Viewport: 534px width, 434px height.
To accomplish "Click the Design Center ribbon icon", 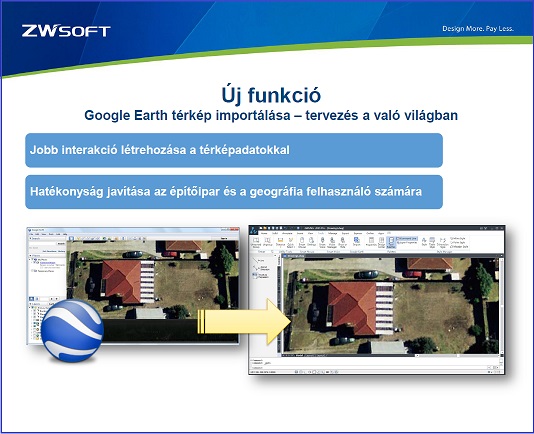I will [381, 242].
